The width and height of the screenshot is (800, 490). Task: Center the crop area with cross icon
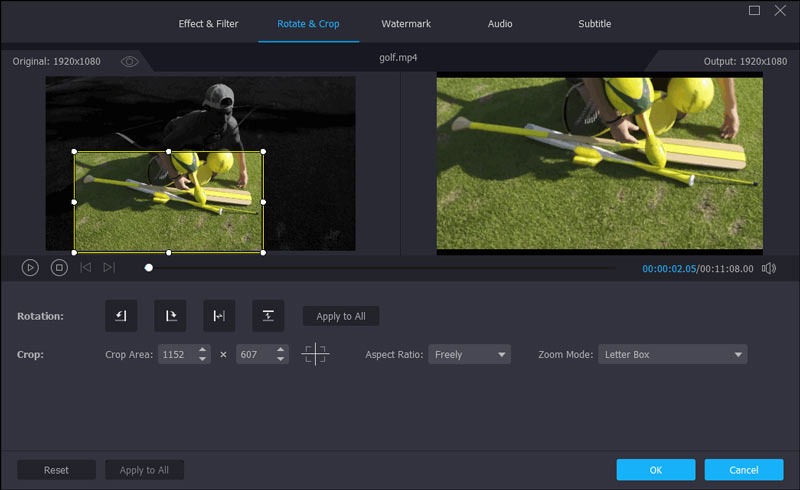(315, 355)
